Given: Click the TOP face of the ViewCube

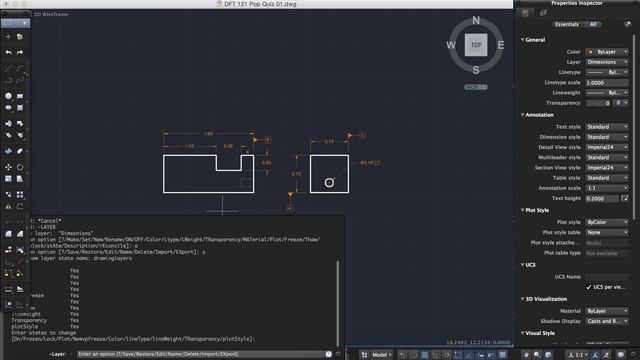Looking at the screenshot, I should pos(476,45).
